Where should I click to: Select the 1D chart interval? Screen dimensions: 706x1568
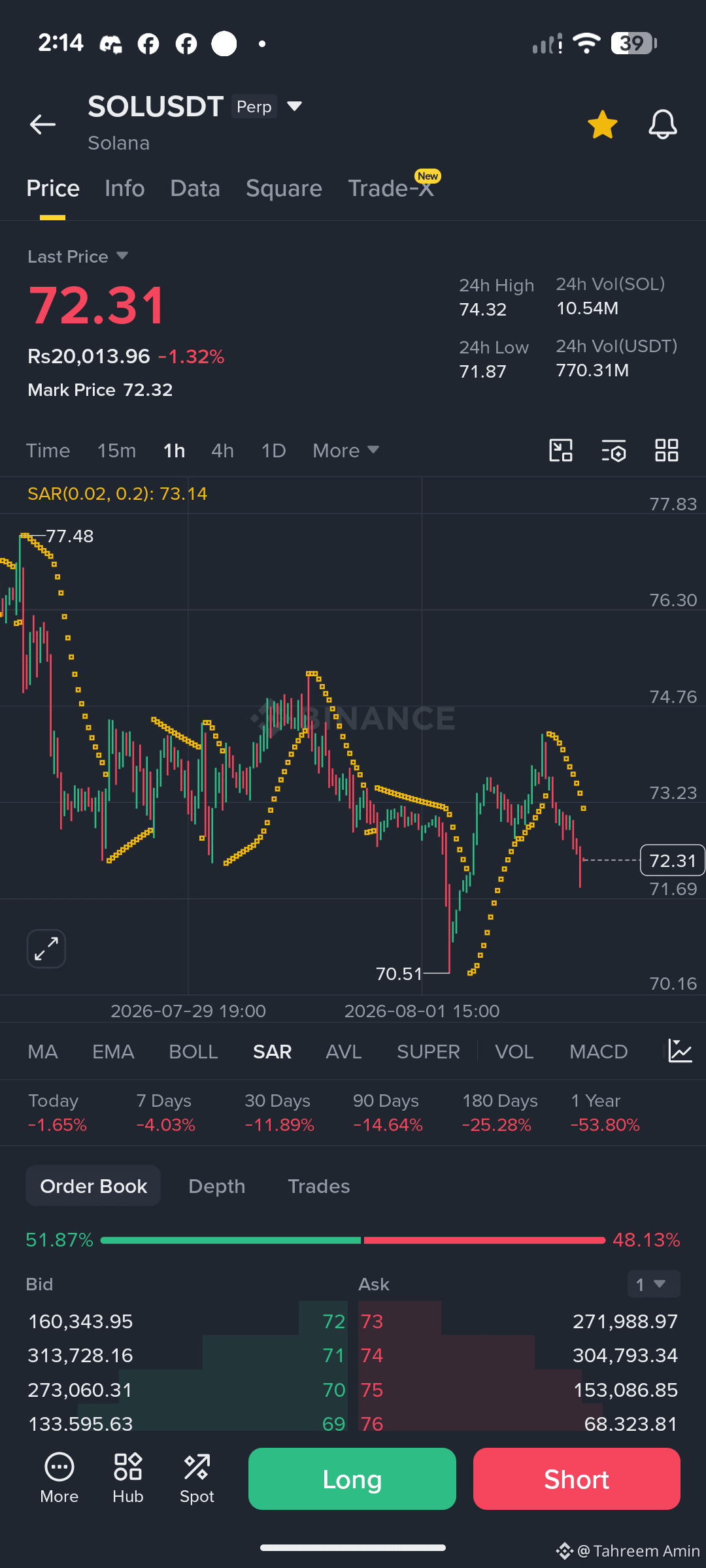[x=273, y=450]
